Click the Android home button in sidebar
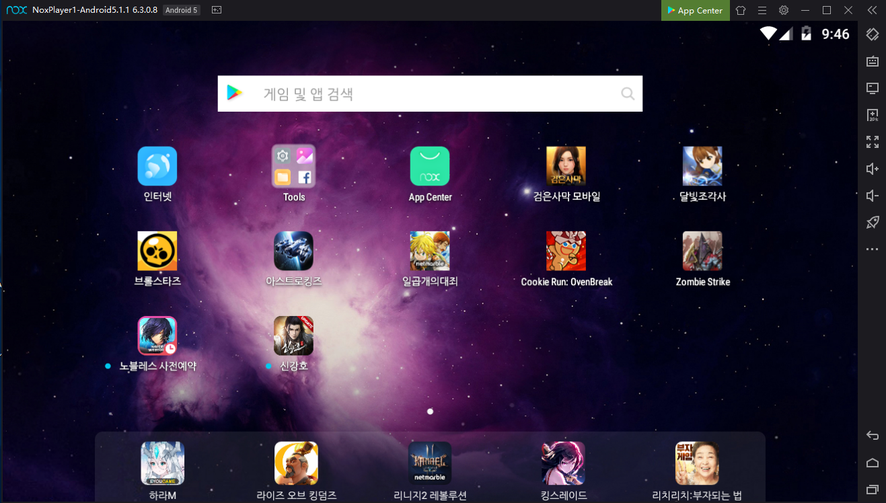This screenshot has width=886, height=503. pyautogui.click(x=872, y=463)
